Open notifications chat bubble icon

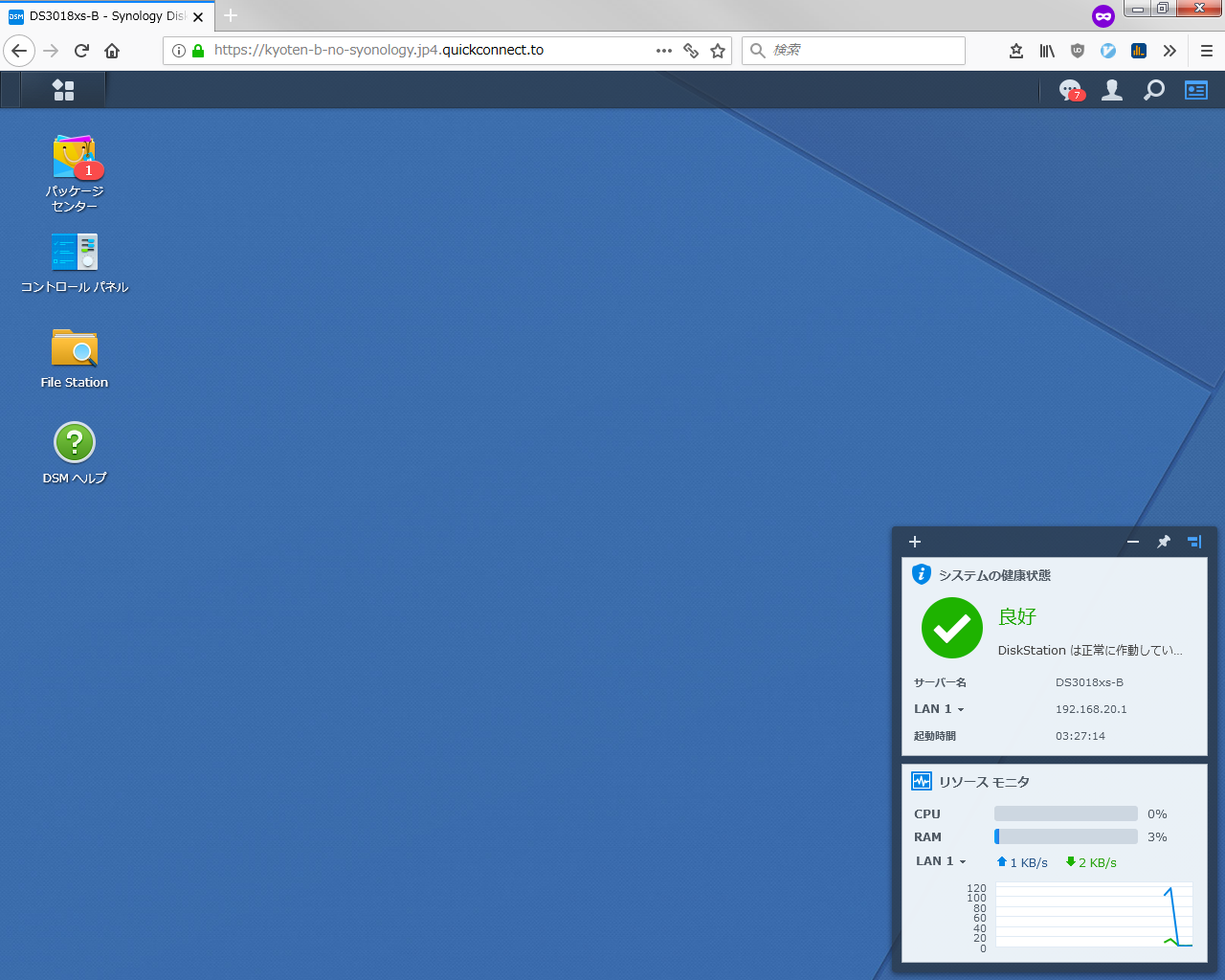1070,90
